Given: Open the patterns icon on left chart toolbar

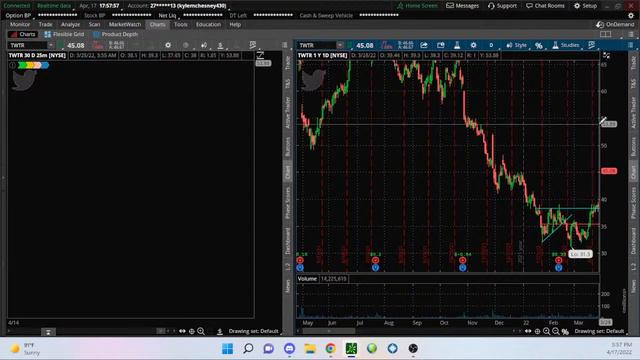Looking at the screenshot, I should [253, 45].
